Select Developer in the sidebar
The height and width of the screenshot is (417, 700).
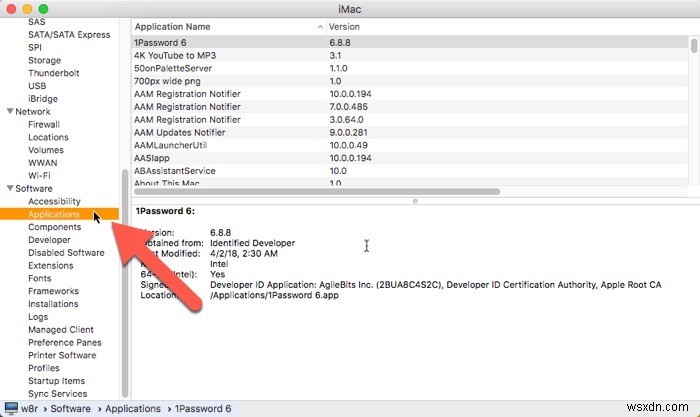click(x=49, y=240)
